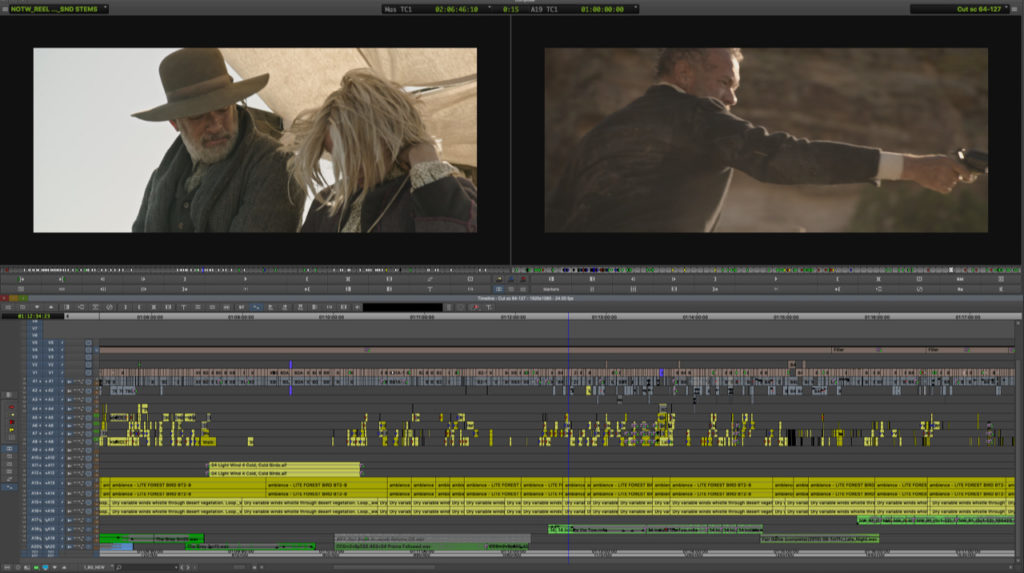Click the red marker icon in timeline toolbar

tap(475, 307)
